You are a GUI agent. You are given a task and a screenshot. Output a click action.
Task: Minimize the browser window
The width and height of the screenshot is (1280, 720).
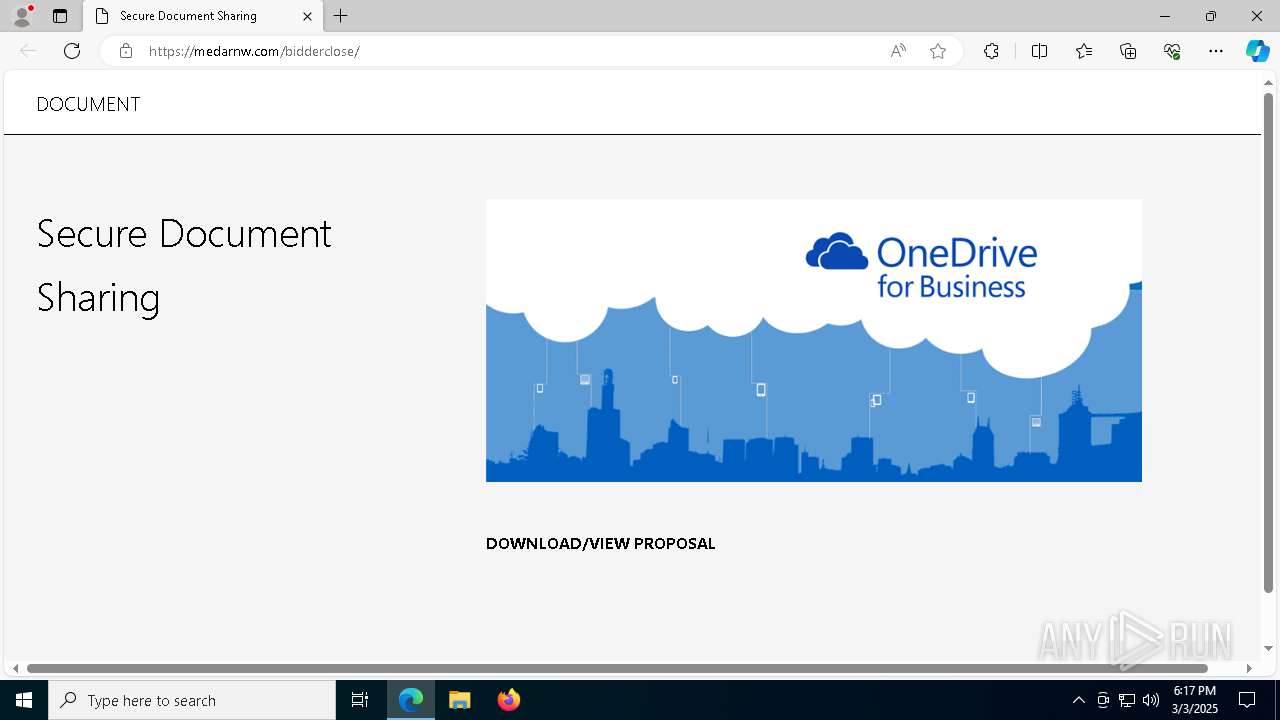1165,16
